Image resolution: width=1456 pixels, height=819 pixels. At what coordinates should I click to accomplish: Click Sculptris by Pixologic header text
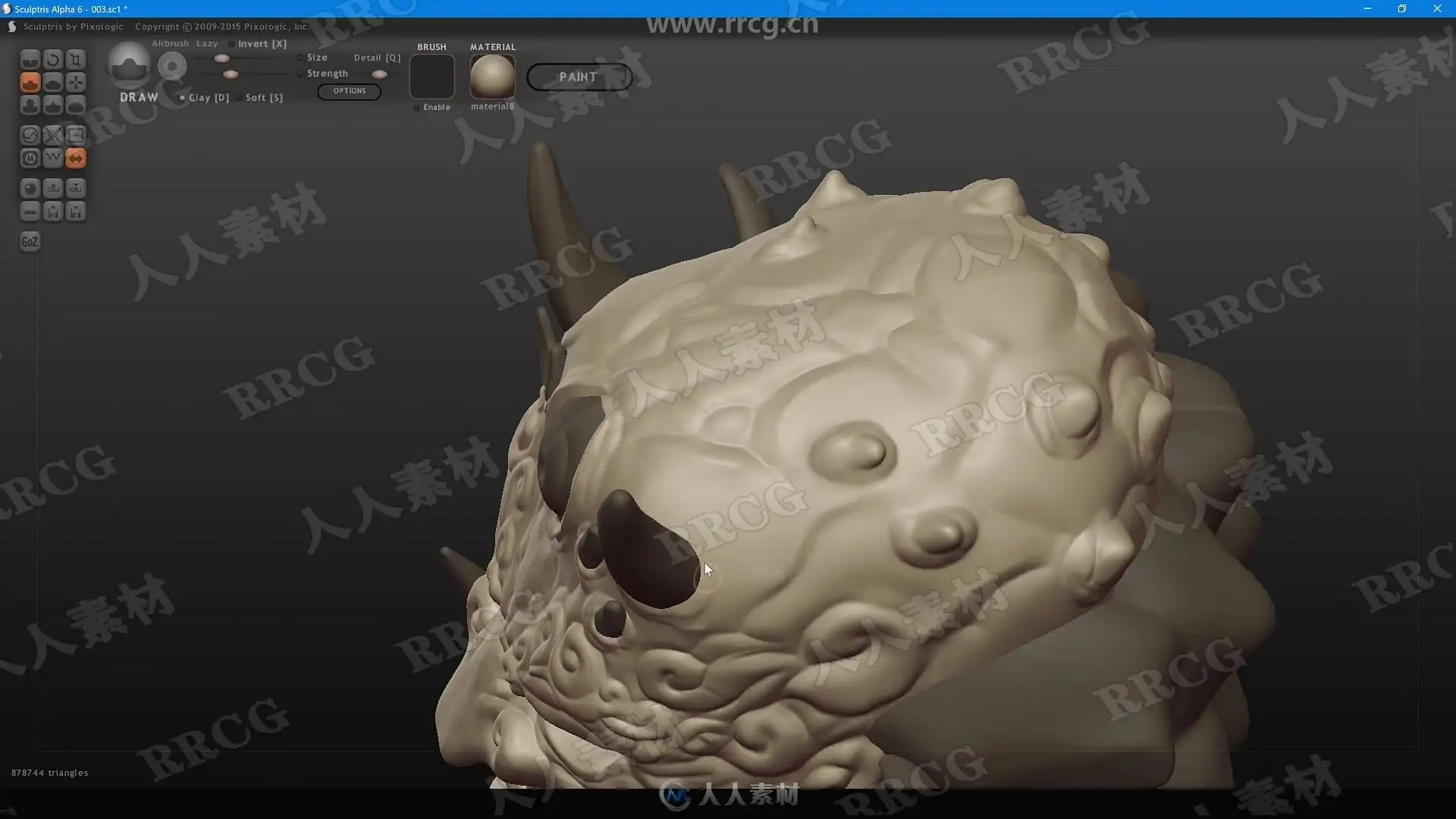point(74,27)
